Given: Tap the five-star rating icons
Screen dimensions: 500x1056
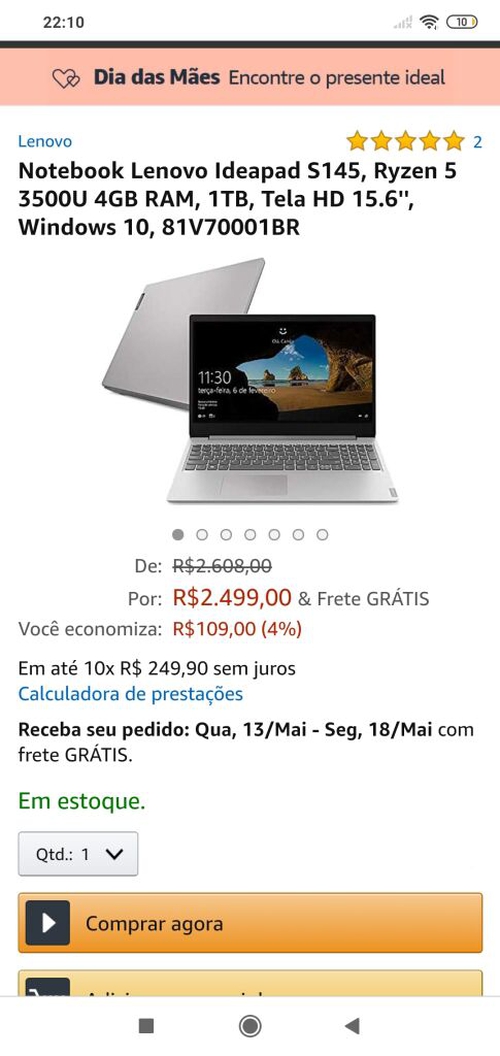Looking at the screenshot, I should pos(406,141).
